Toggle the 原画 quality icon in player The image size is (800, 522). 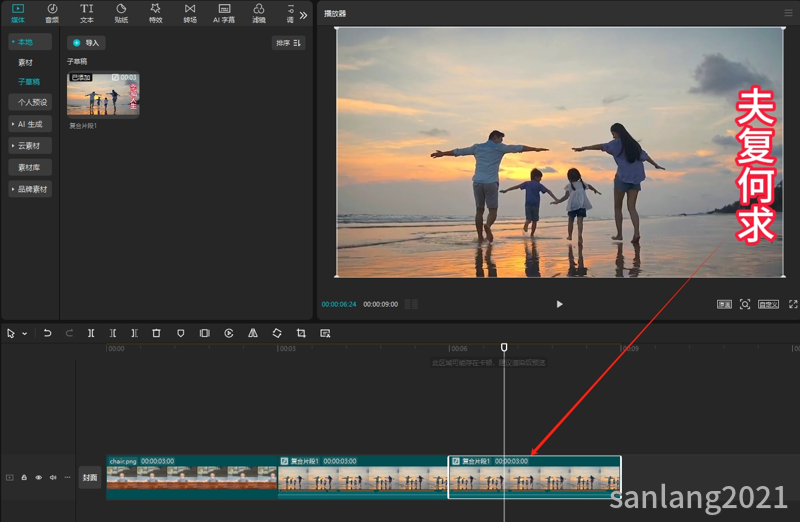(x=724, y=305)
